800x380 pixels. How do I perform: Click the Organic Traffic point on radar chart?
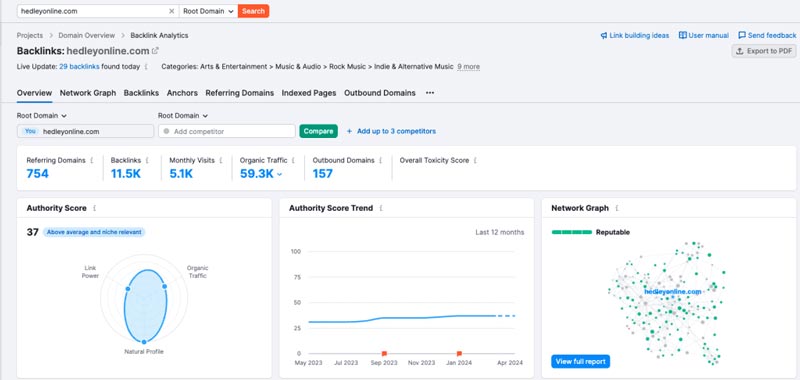pos(164,287)
